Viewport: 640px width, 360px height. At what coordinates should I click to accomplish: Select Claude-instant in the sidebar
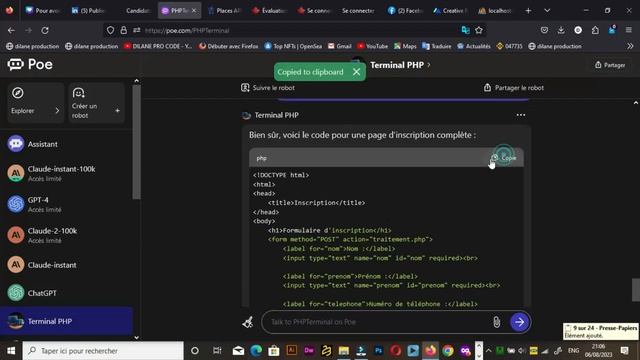point(66,265)
